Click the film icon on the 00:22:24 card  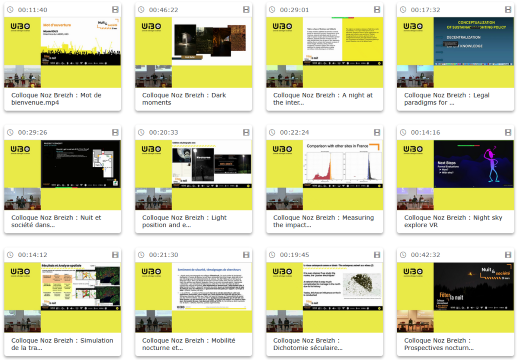click(x=377, y=132)
